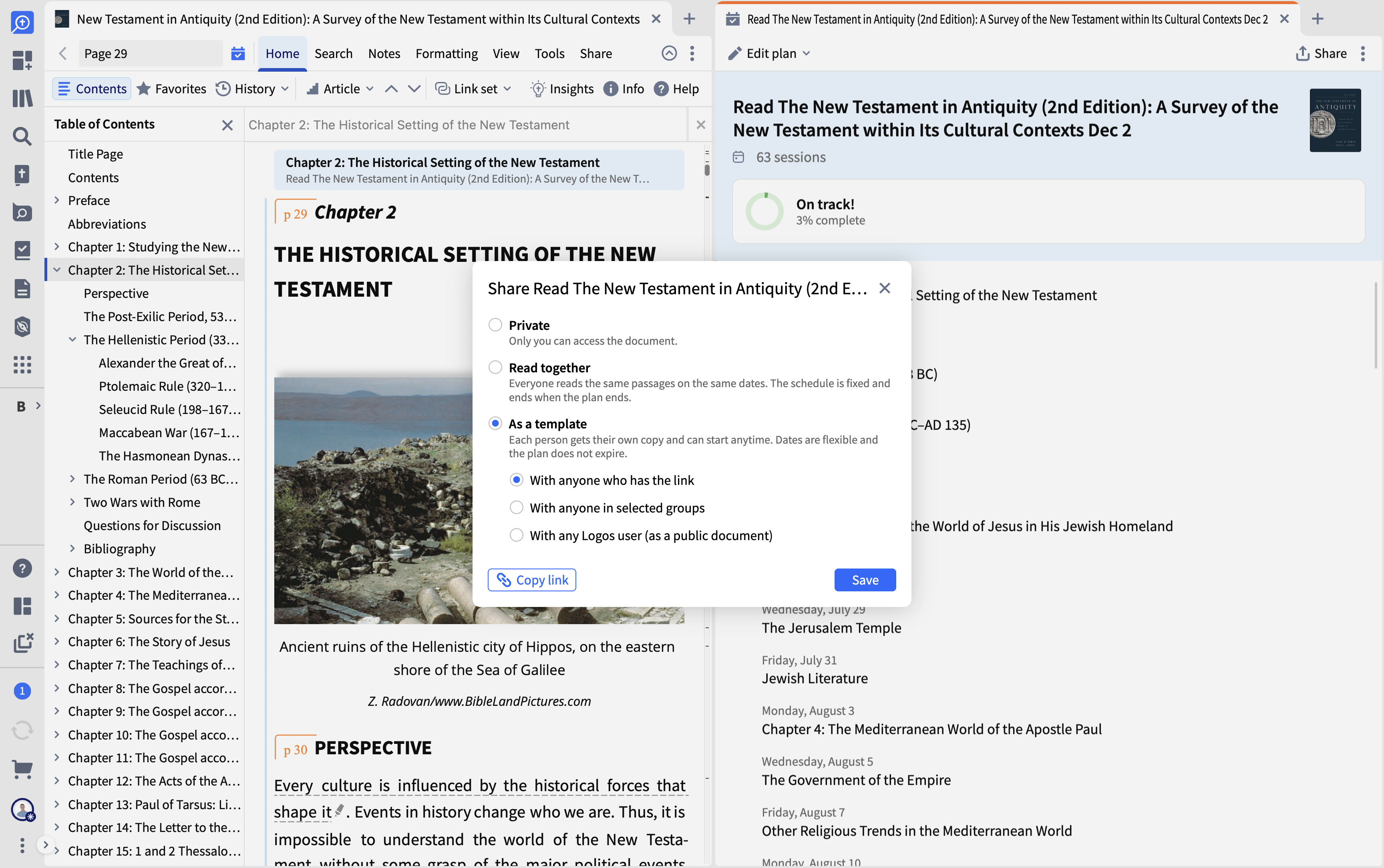This screenshot has height=868, width=1384.
Task: Open the documents page icon in the sidebar
Action: coord(22,289)
